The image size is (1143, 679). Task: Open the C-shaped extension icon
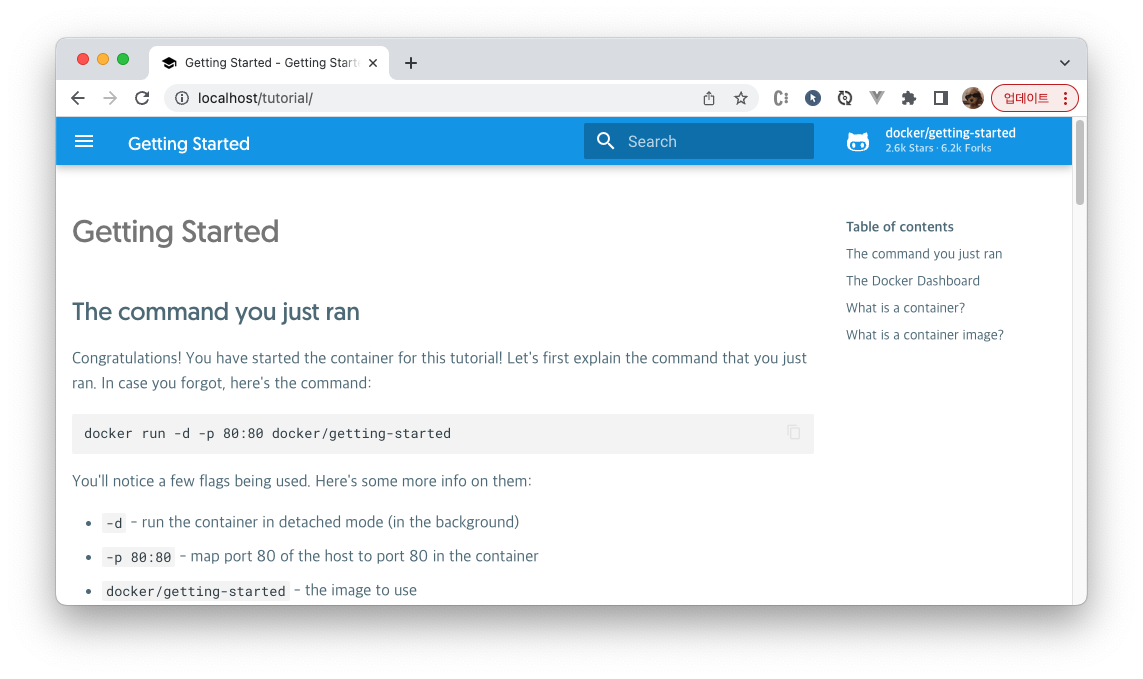pyautogui.click(x=781, y=98)
